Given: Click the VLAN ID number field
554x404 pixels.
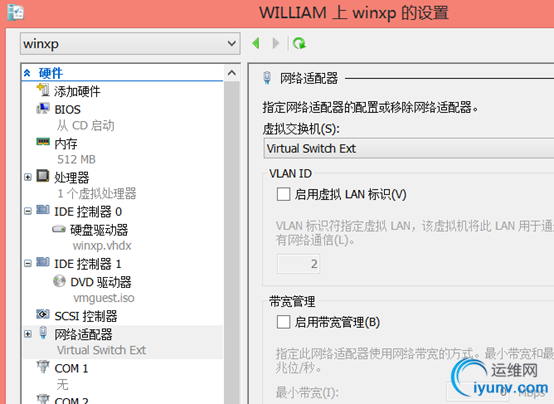Looking at the screenshot, I should pos(299,264).
